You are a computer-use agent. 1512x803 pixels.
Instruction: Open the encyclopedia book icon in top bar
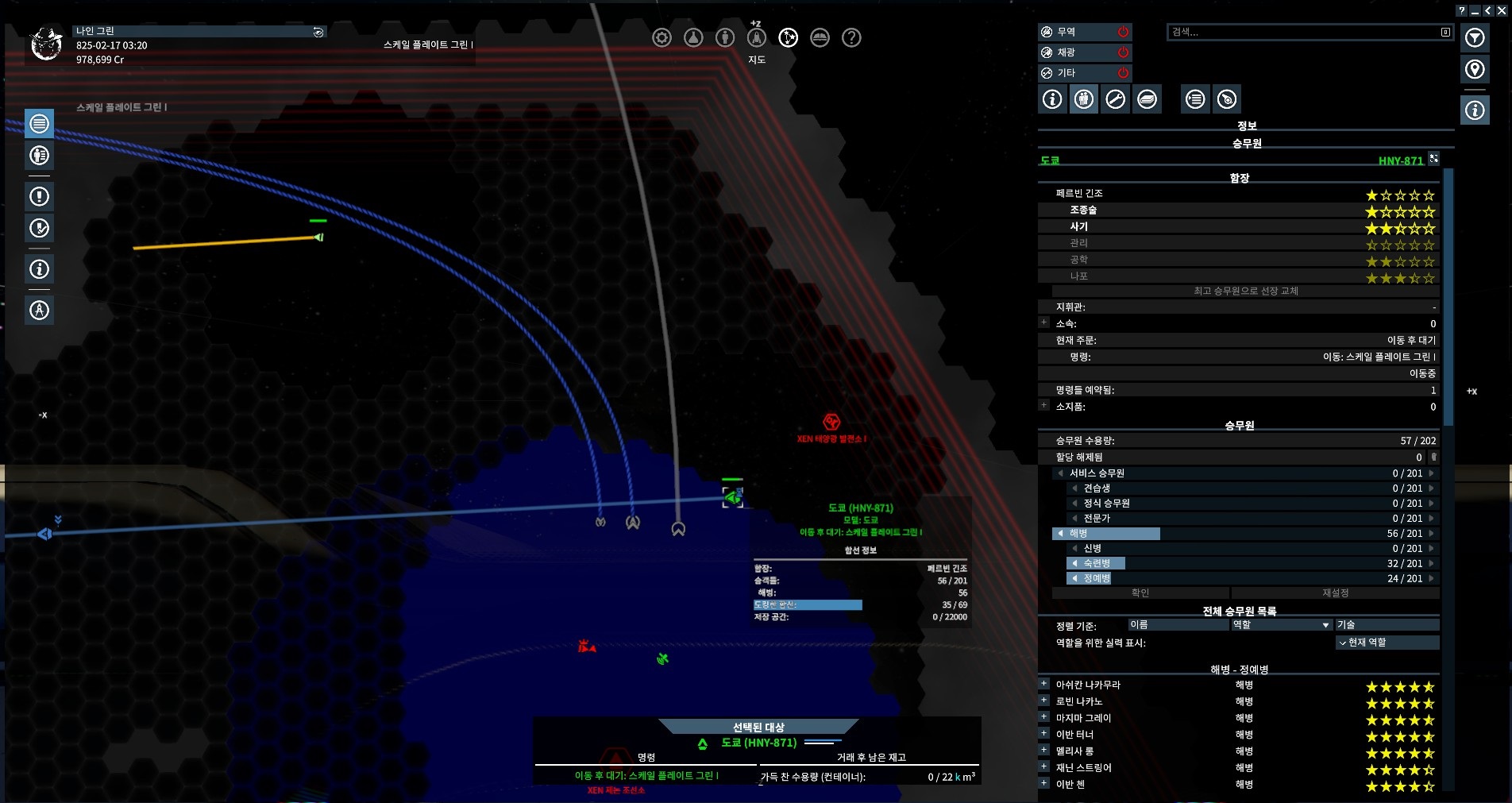(820, 37)
